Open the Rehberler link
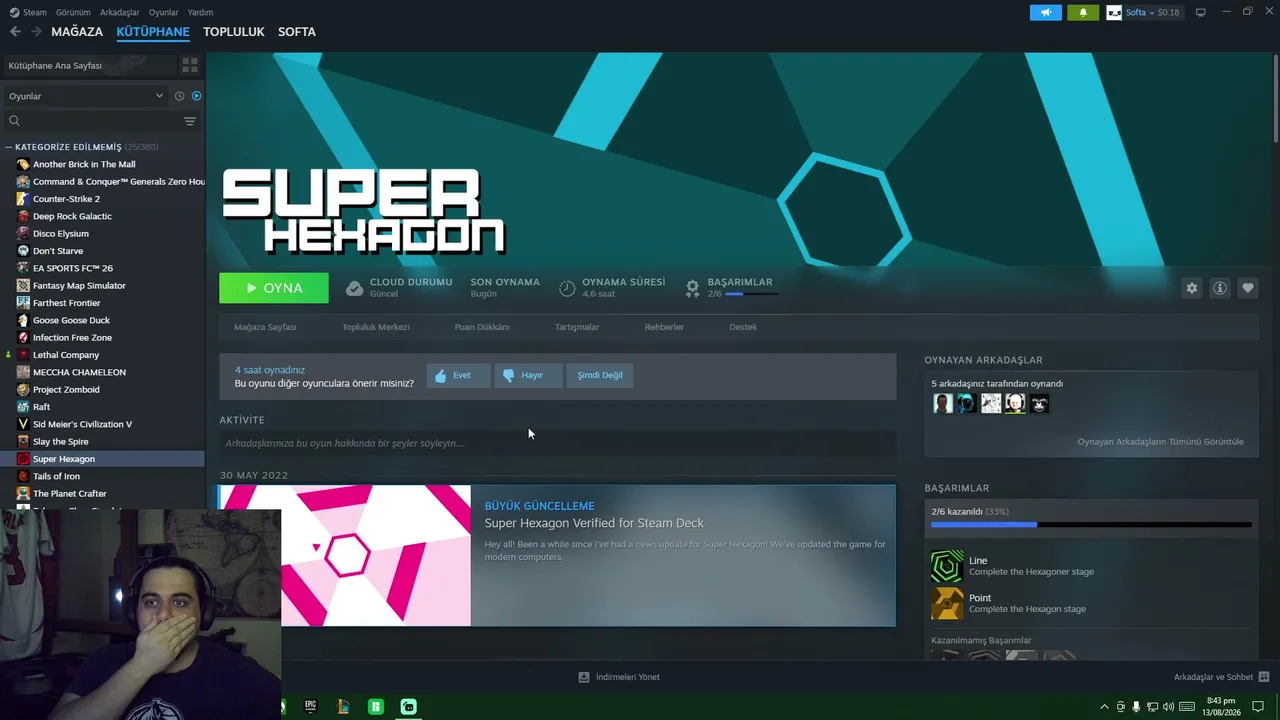Viewport: 1280px width, 720px height. 664,327
